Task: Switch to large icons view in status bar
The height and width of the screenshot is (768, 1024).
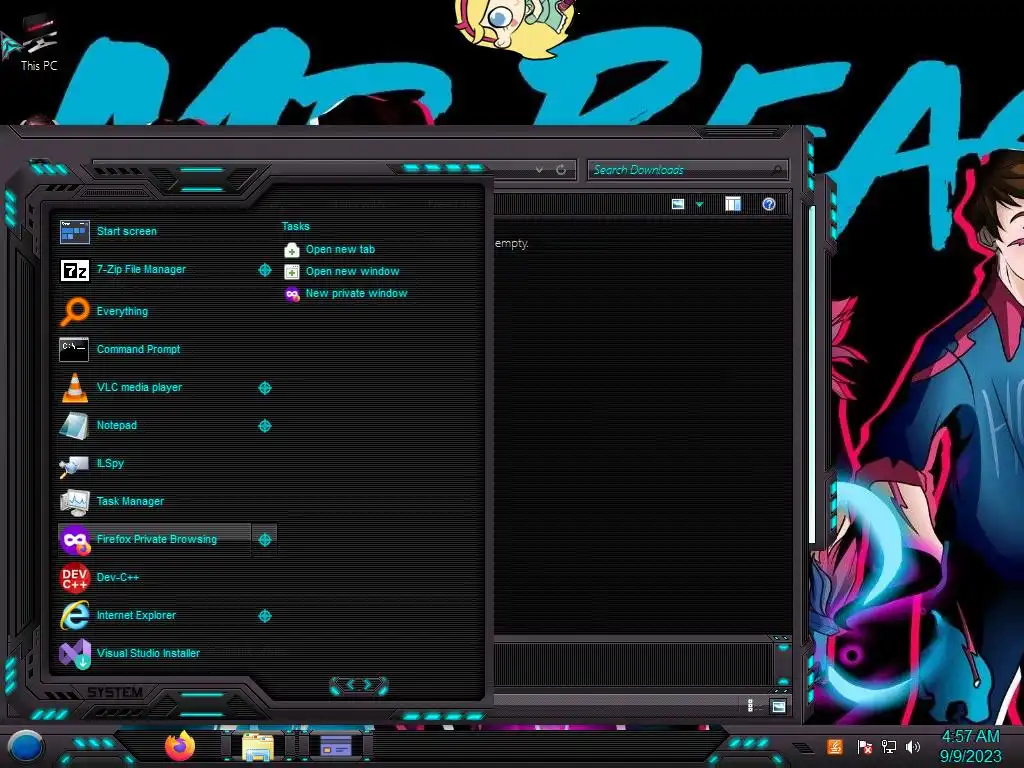Action: click(x=778, y=706)
